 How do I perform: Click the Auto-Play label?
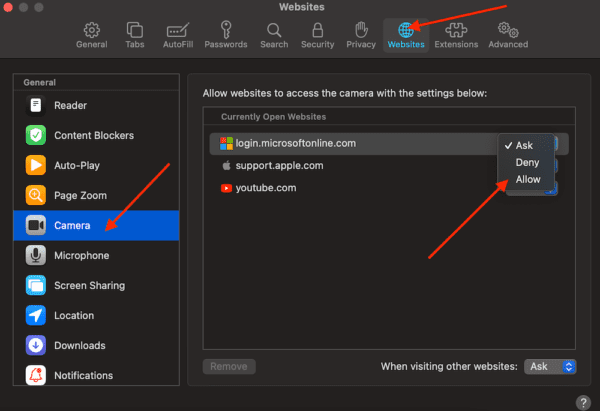pos(77,165)
